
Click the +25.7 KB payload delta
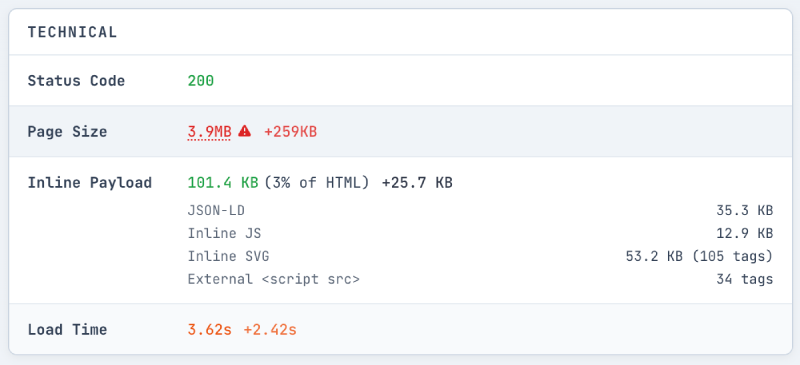tap(417, 183)
